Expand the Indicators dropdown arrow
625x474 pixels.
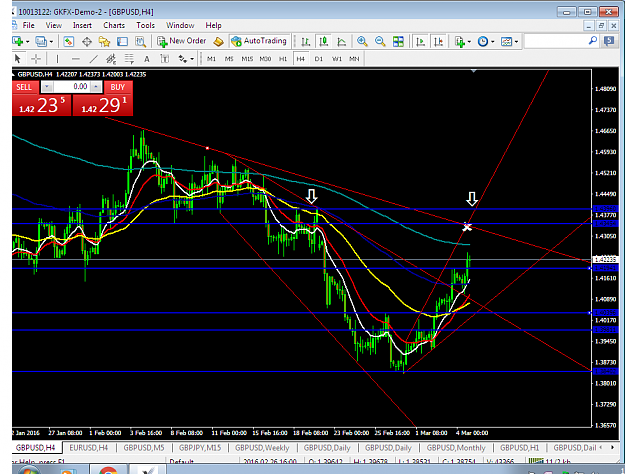469,42
